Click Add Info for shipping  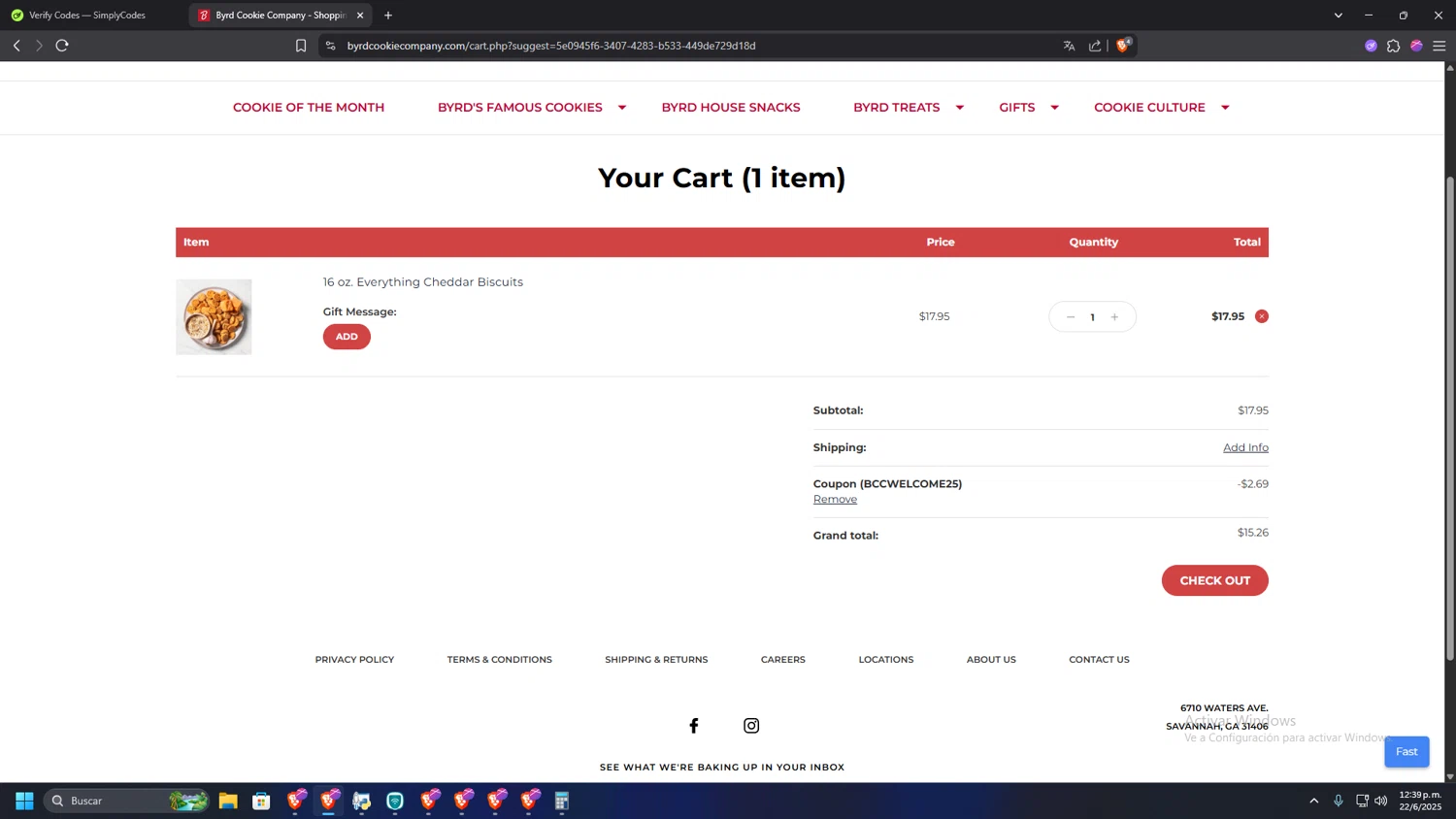point(1245,447)
